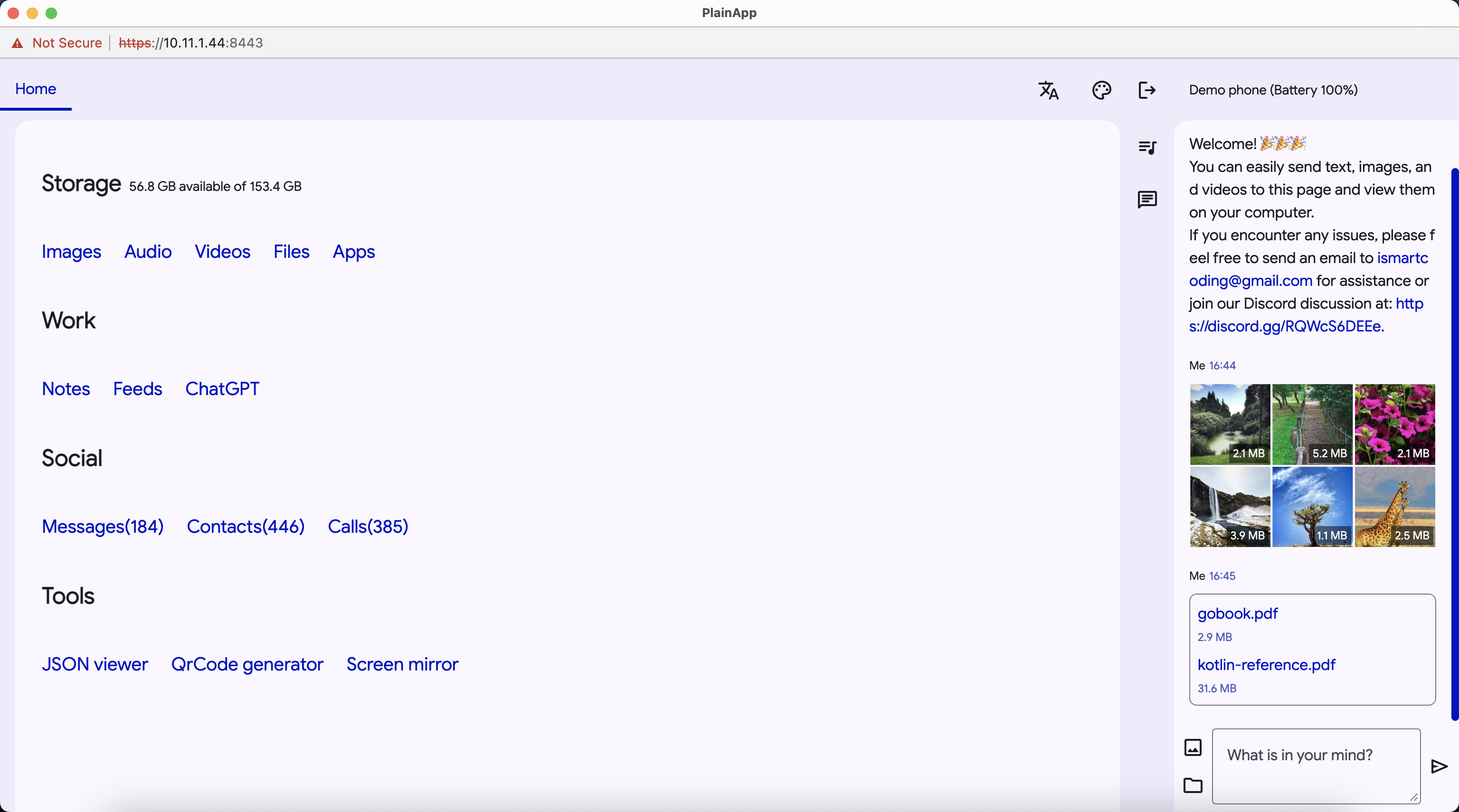Image resolution: width=1459 pixels, height=812 pixels.
Task: Click the send file folder icon
Action: point(1193,785)
